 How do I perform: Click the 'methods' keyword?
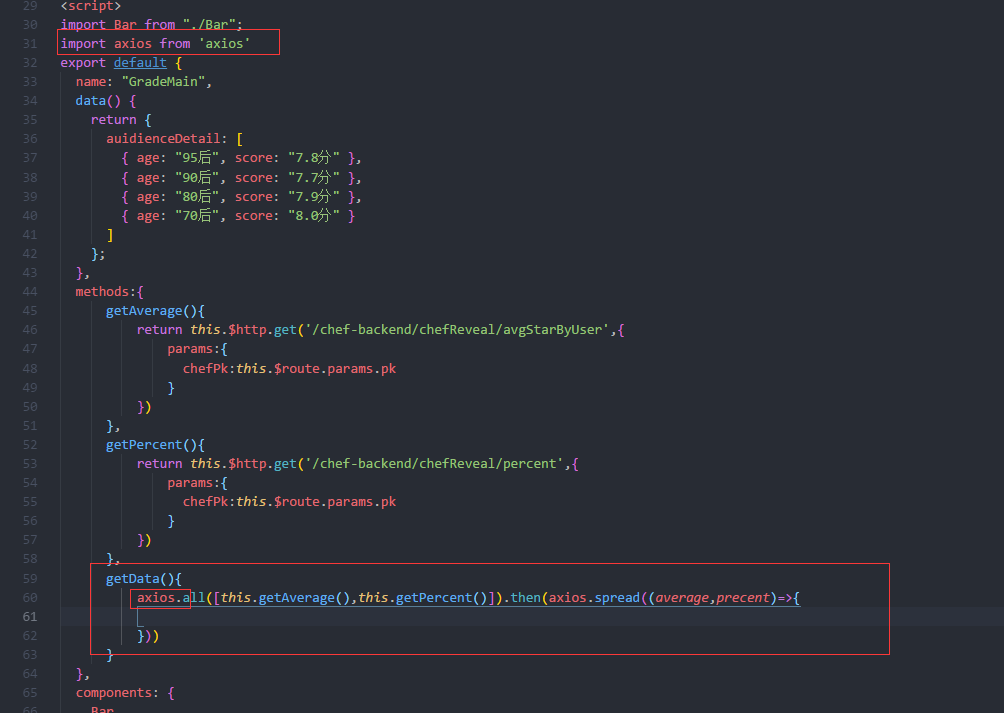click(x=102, y=292)
